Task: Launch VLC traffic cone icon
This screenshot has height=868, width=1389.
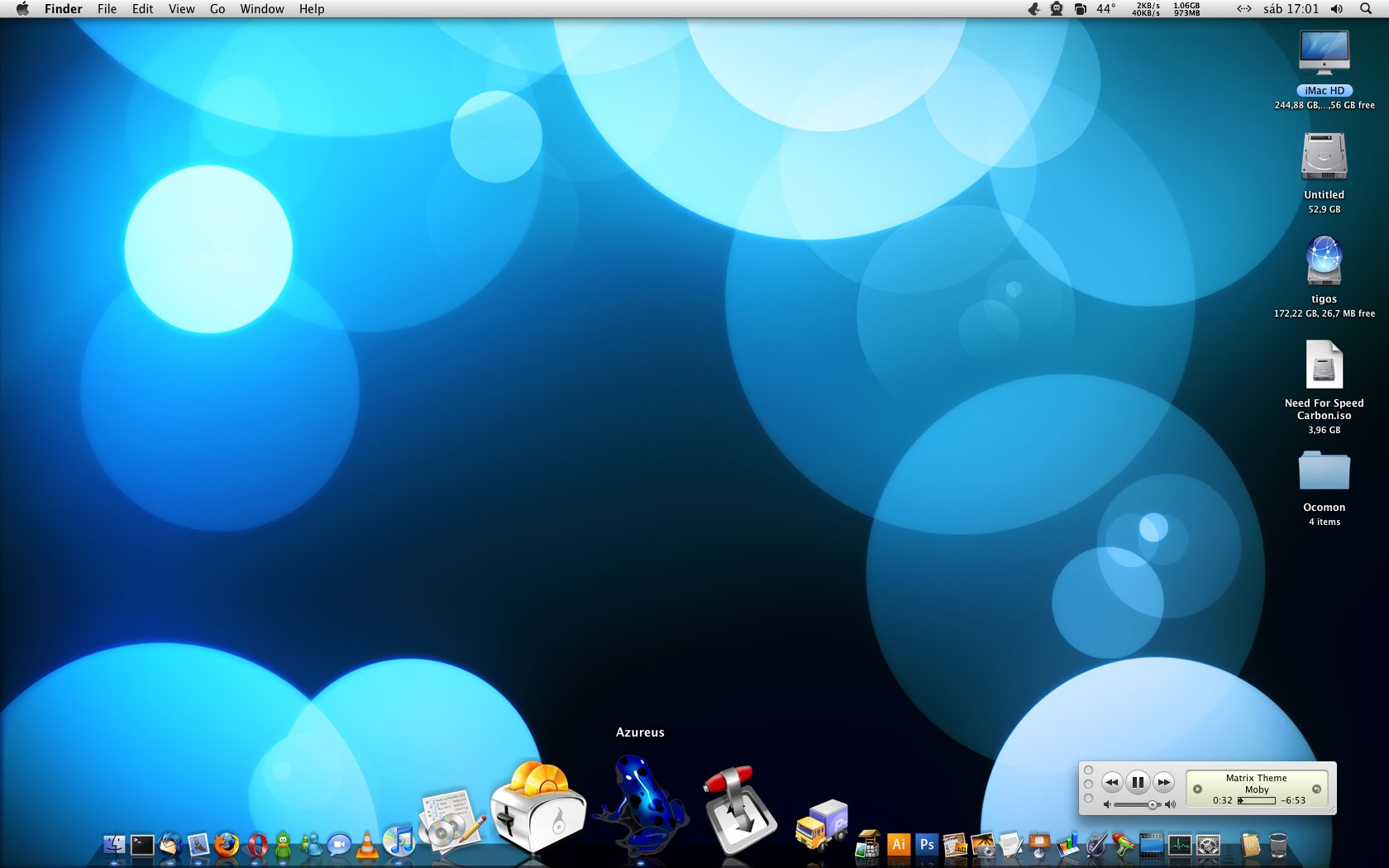Action: (x=367, y=844)
